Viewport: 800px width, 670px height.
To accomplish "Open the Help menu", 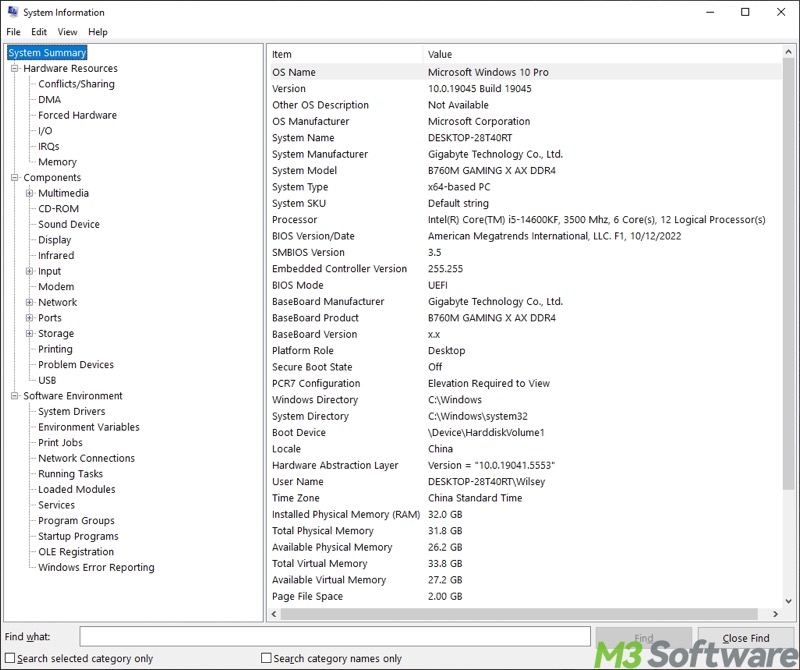I will 97,32.
